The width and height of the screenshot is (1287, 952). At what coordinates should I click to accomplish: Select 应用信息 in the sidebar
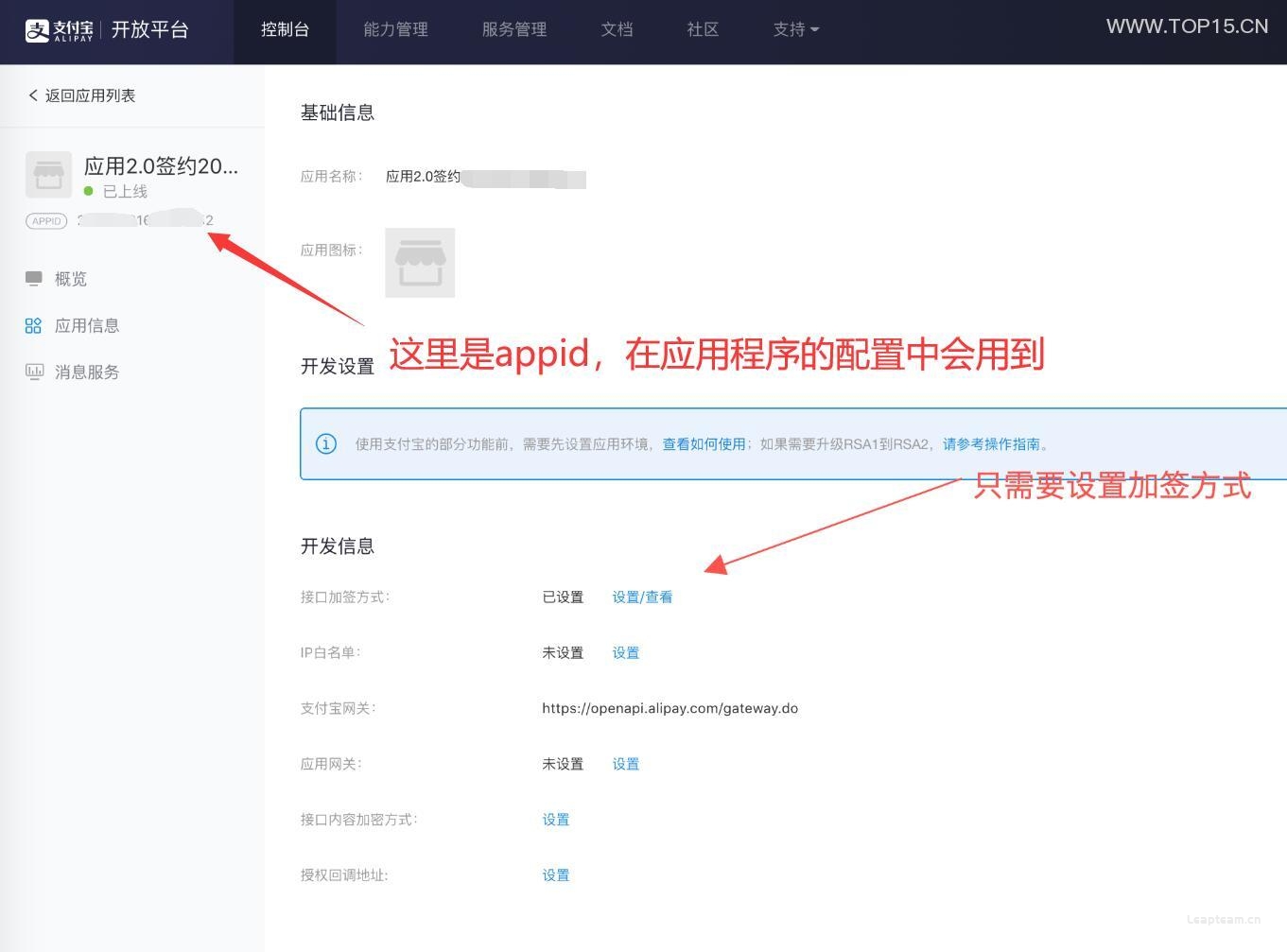(x=87, y=325)
